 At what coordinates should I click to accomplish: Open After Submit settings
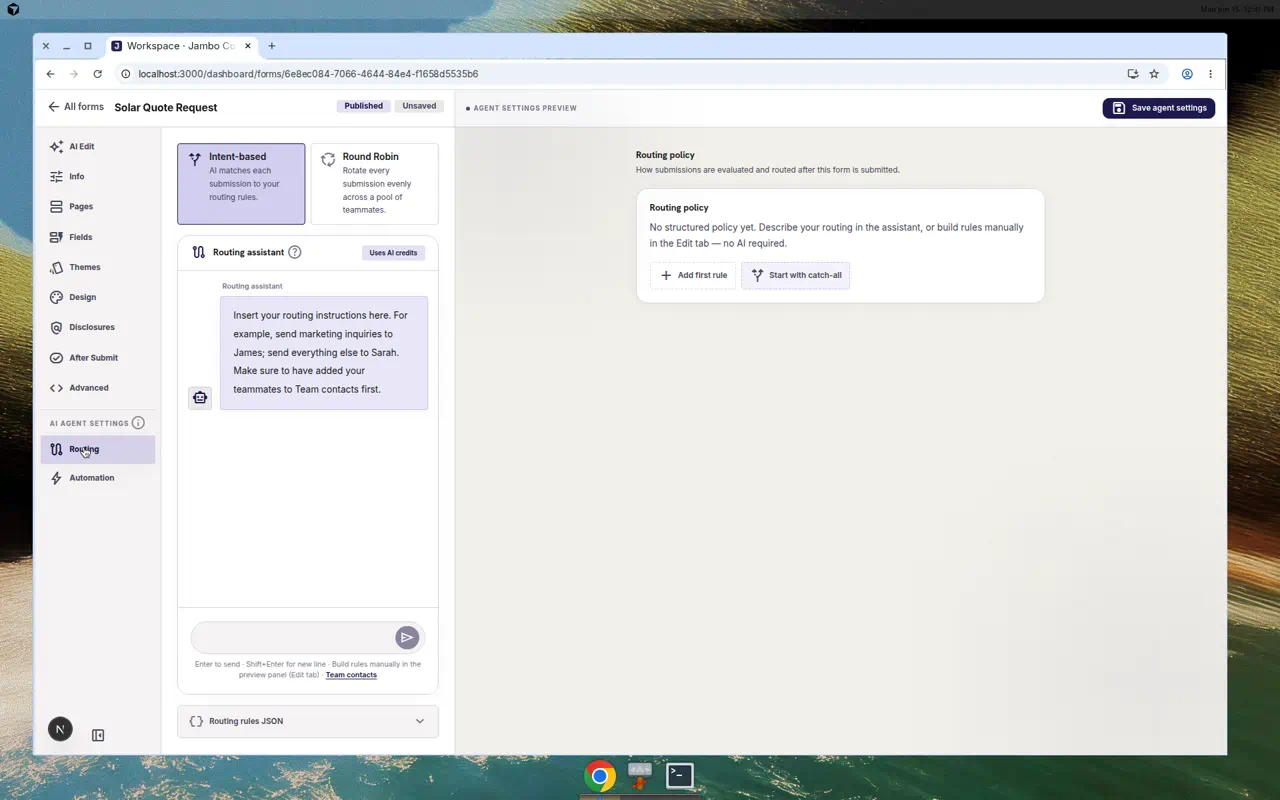pyautogui.click(x=98, y=357)
